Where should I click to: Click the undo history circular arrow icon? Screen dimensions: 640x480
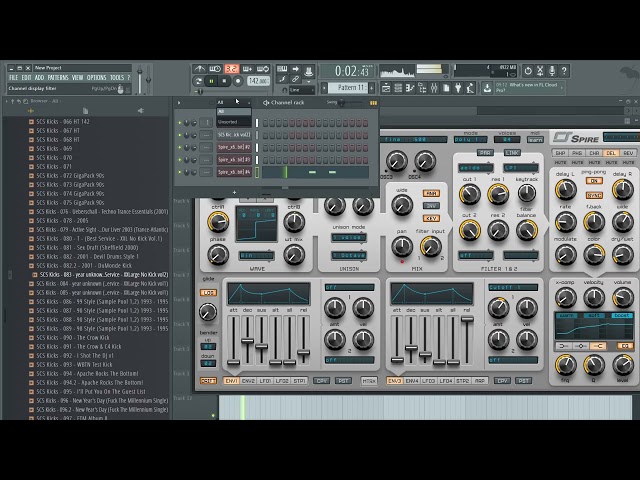click(528, 71)
